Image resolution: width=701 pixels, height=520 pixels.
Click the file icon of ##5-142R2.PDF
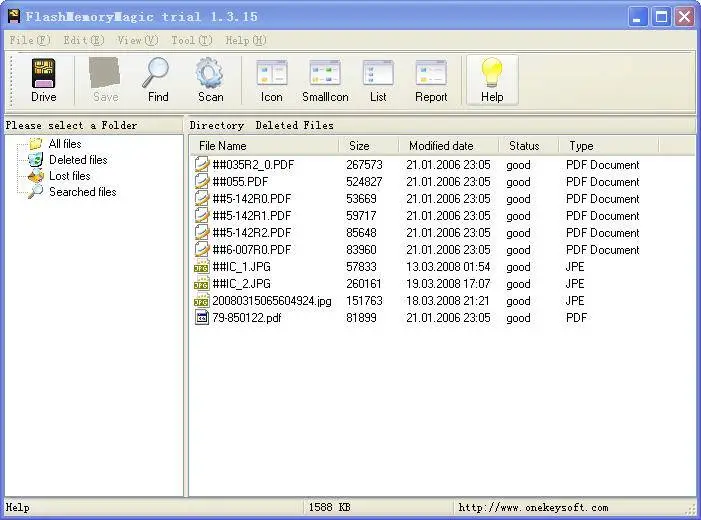[202, 233]
